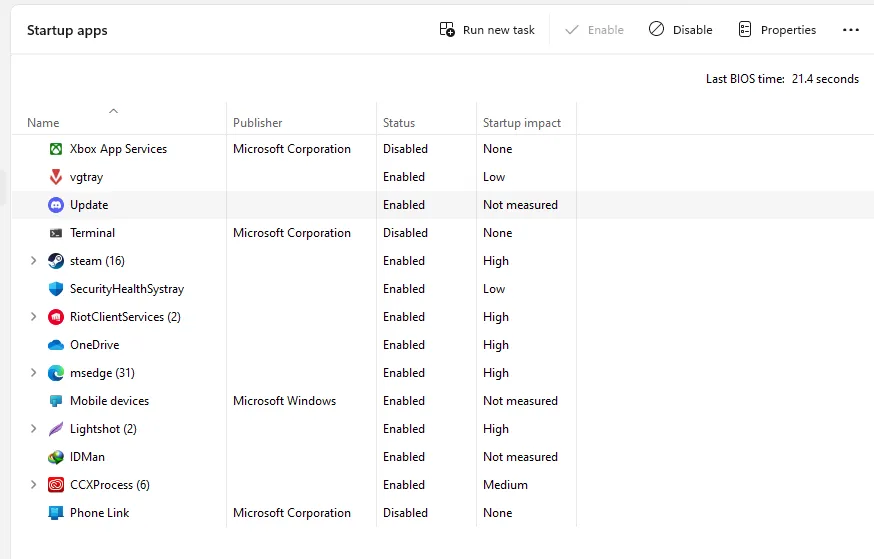Expand the Lightshot (2) group
The image size is (874, 559).
tap(33, 429)
